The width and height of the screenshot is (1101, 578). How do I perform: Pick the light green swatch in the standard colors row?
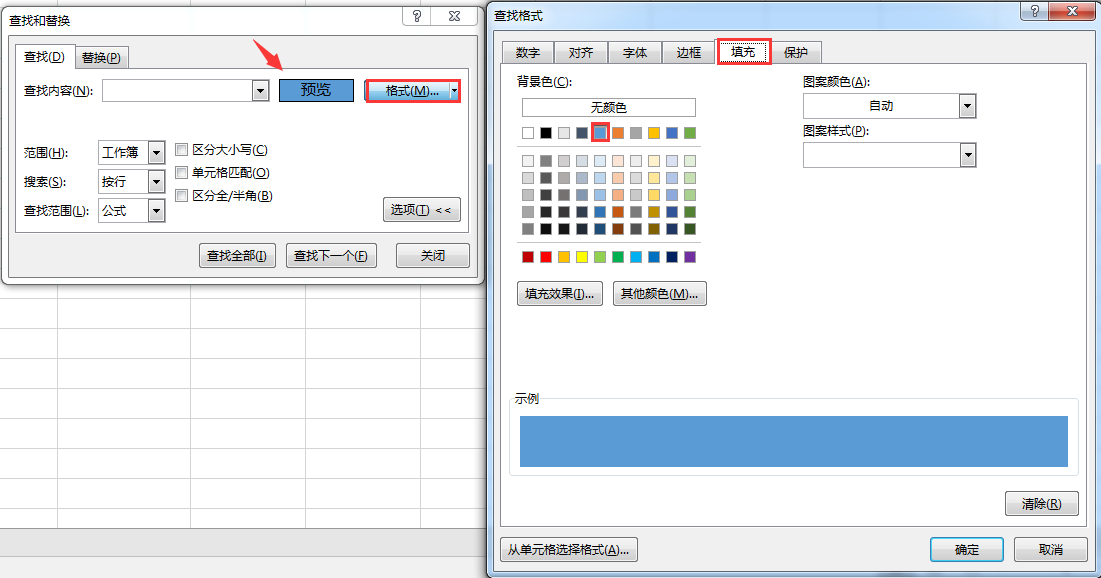pyautogui.click(x=600, y=257)
